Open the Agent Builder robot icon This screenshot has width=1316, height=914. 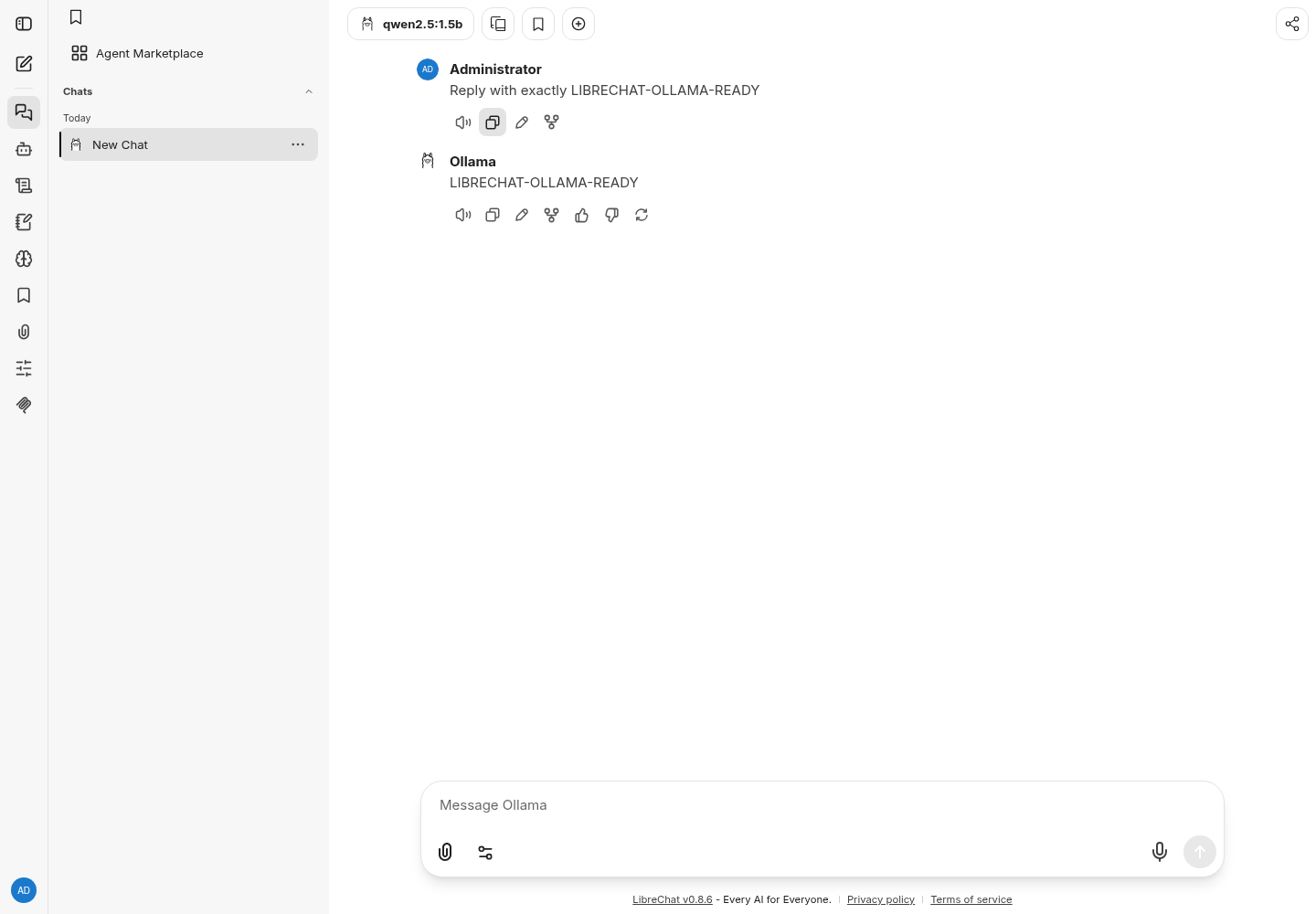pyautogui.click(x=24, y=149)
